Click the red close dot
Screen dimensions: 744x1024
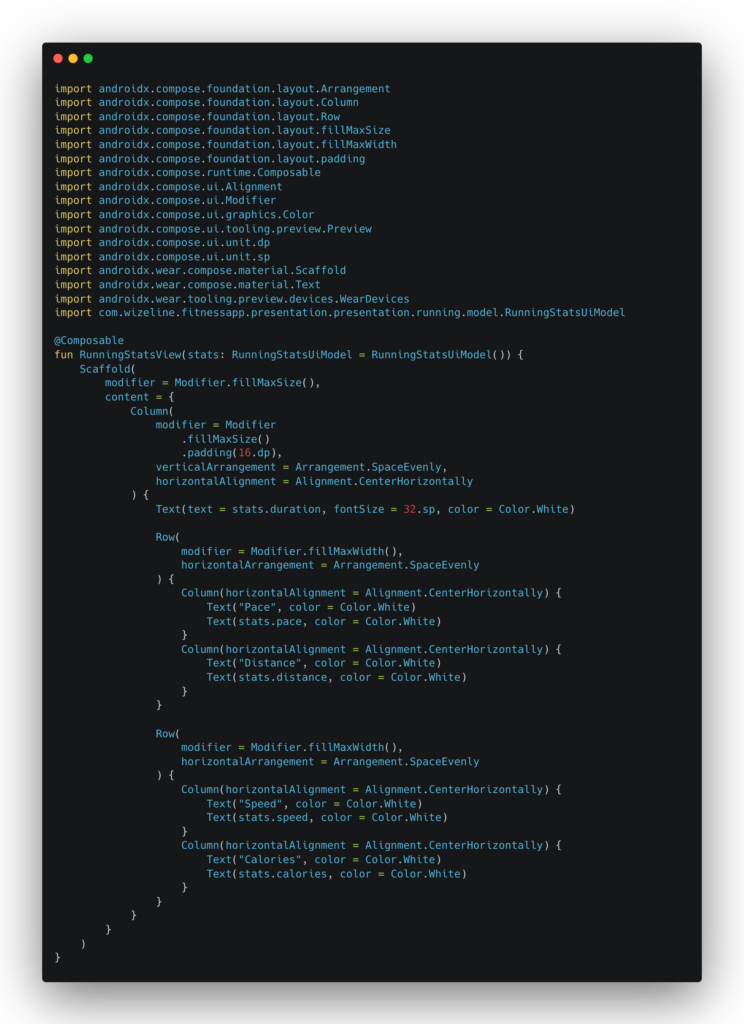[x=58, y=59]
